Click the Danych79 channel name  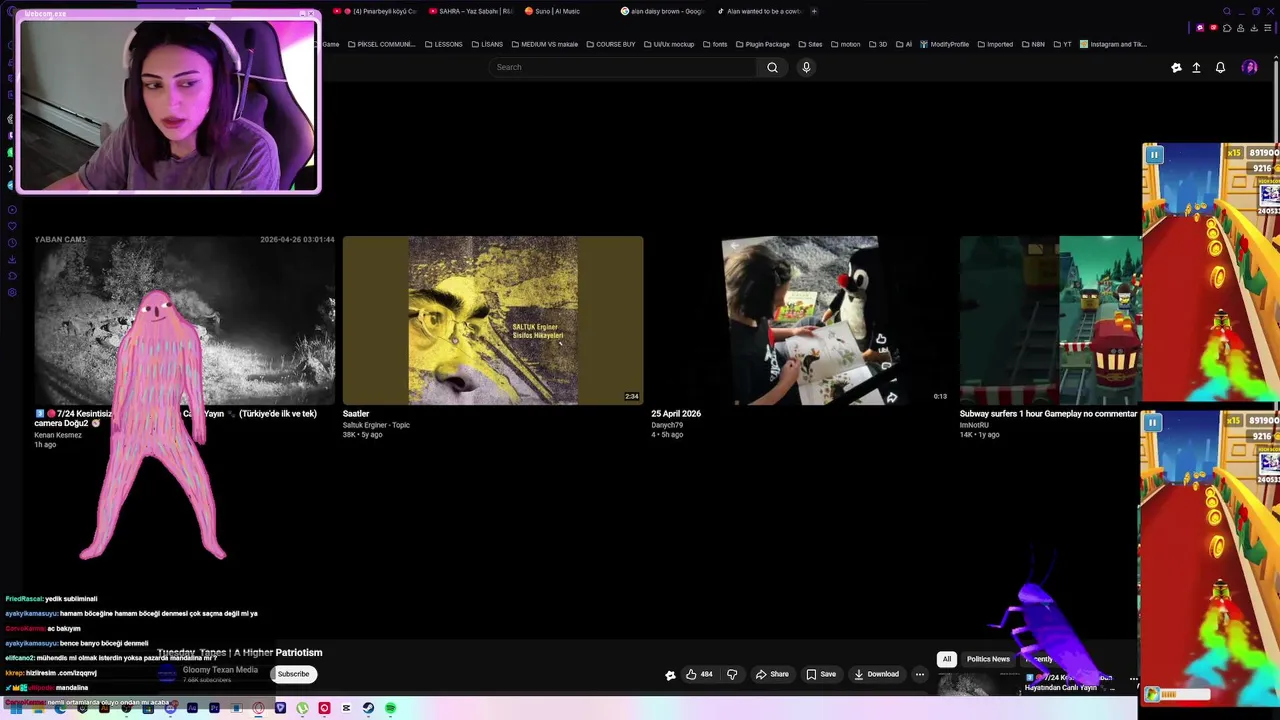point(667,425)
